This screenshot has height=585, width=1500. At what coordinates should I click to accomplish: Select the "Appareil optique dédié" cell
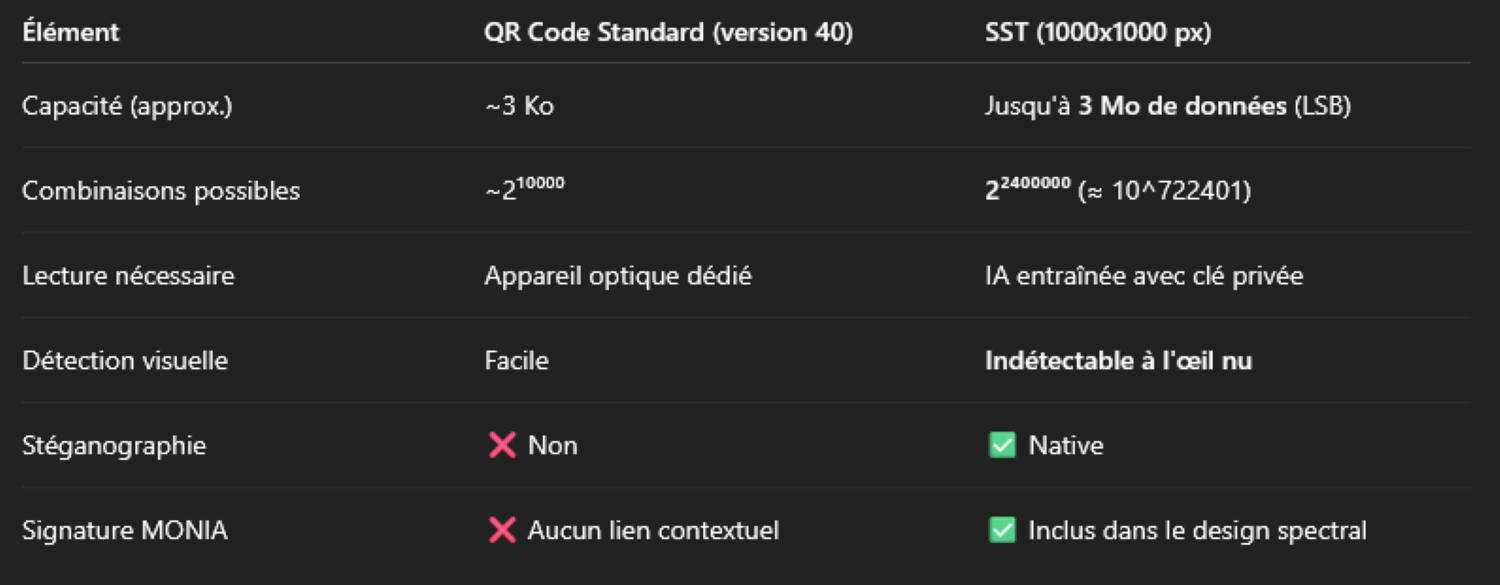(617, 275)
